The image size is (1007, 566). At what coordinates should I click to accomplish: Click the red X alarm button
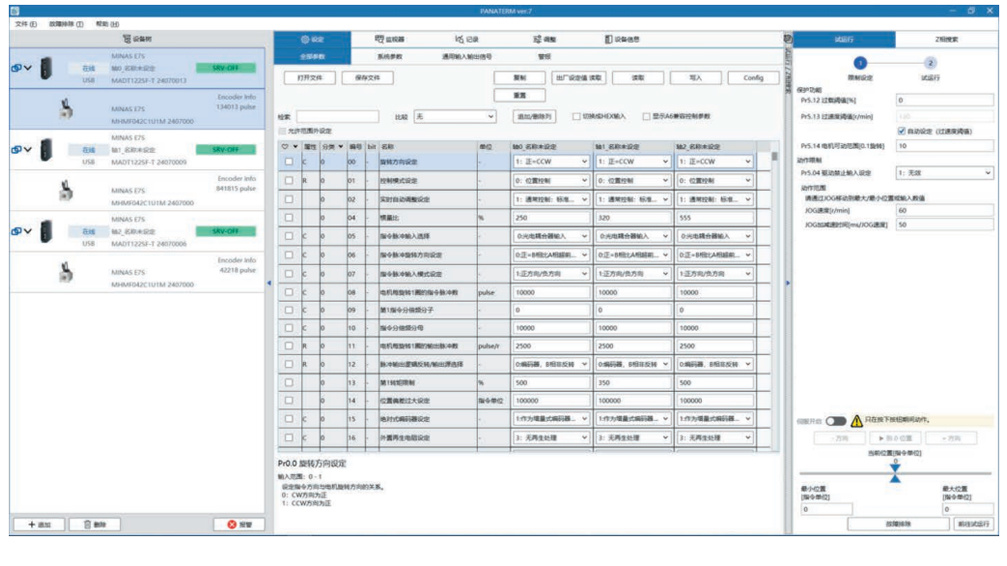coord(239,524)
